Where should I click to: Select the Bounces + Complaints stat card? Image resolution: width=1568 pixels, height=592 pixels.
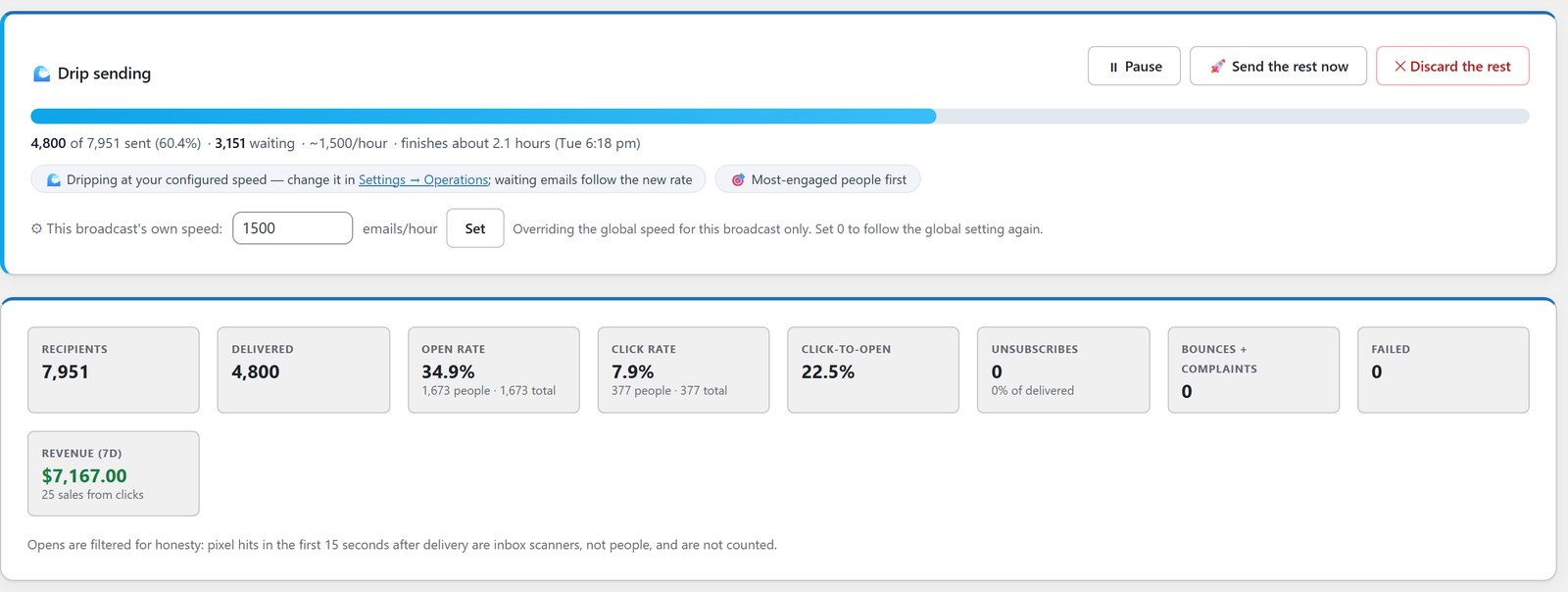(1253, 370)
